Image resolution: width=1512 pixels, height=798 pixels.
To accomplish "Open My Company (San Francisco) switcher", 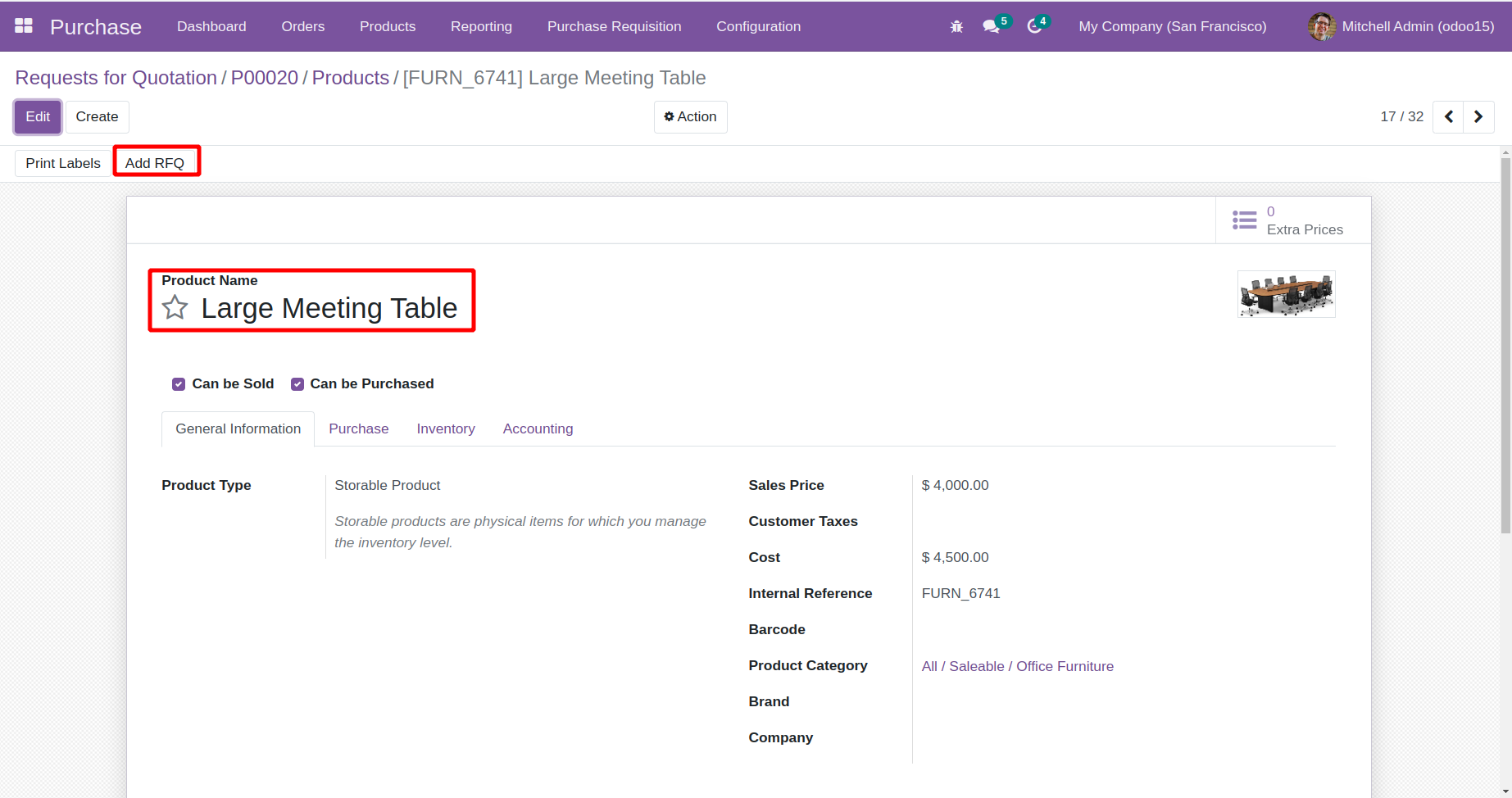I will pyautogui.click(x=1172, y=26).
